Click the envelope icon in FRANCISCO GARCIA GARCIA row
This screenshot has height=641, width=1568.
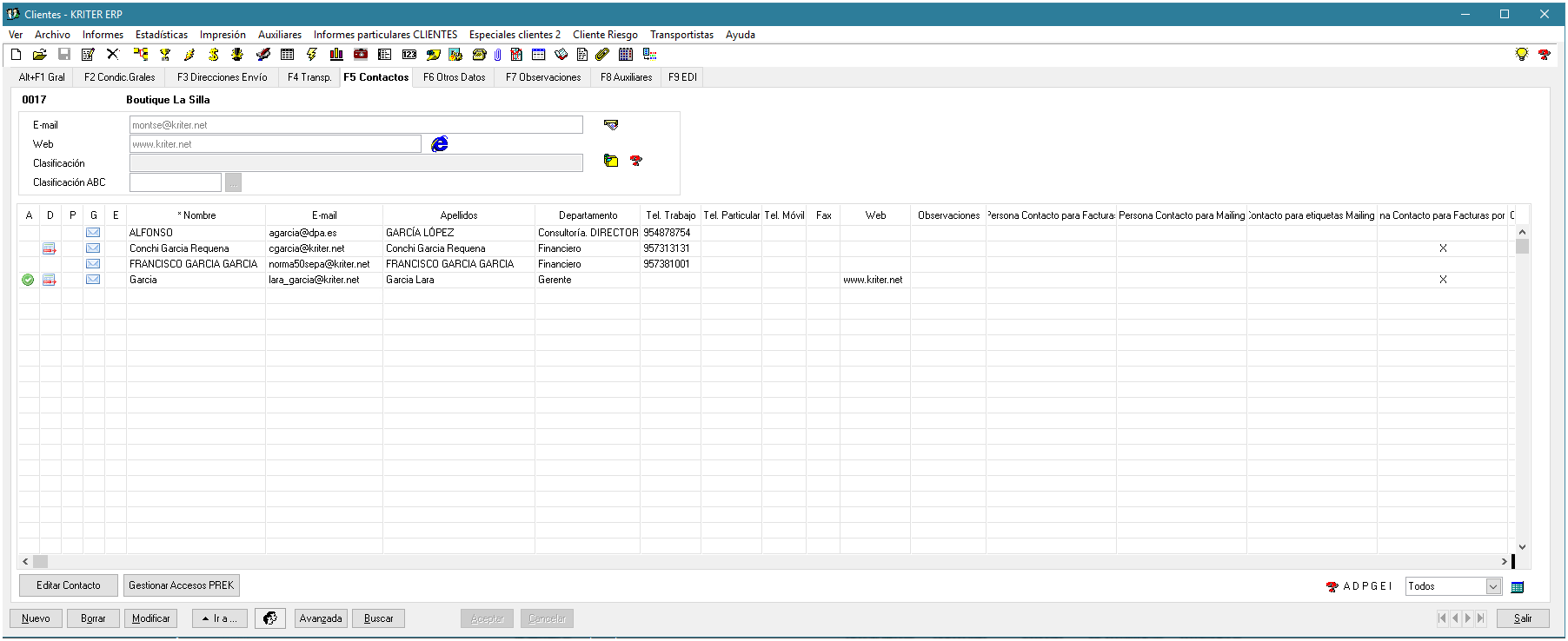click(x=93, y=264)
